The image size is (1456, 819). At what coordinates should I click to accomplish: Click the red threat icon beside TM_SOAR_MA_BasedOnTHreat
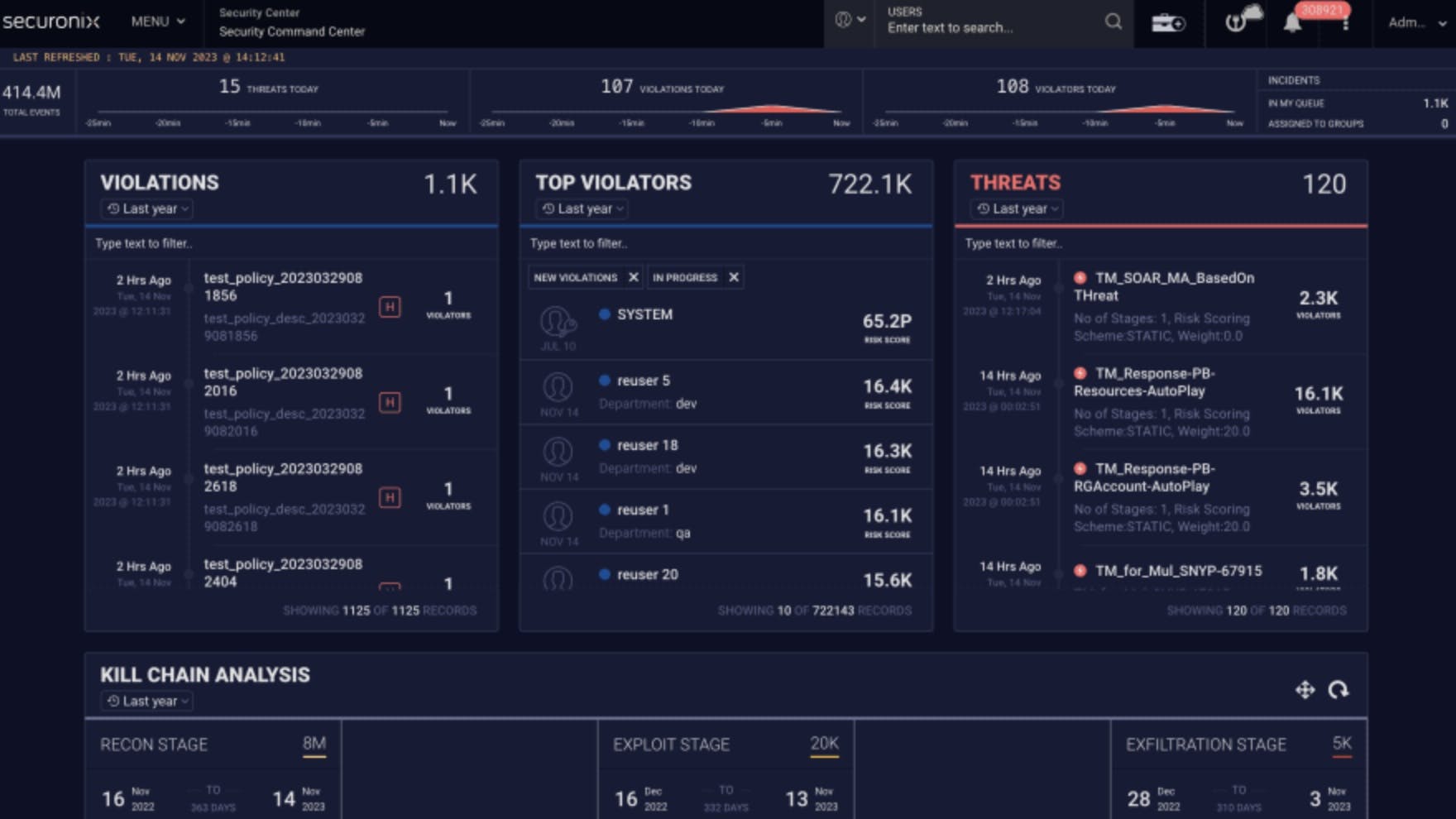point(1081,278)
